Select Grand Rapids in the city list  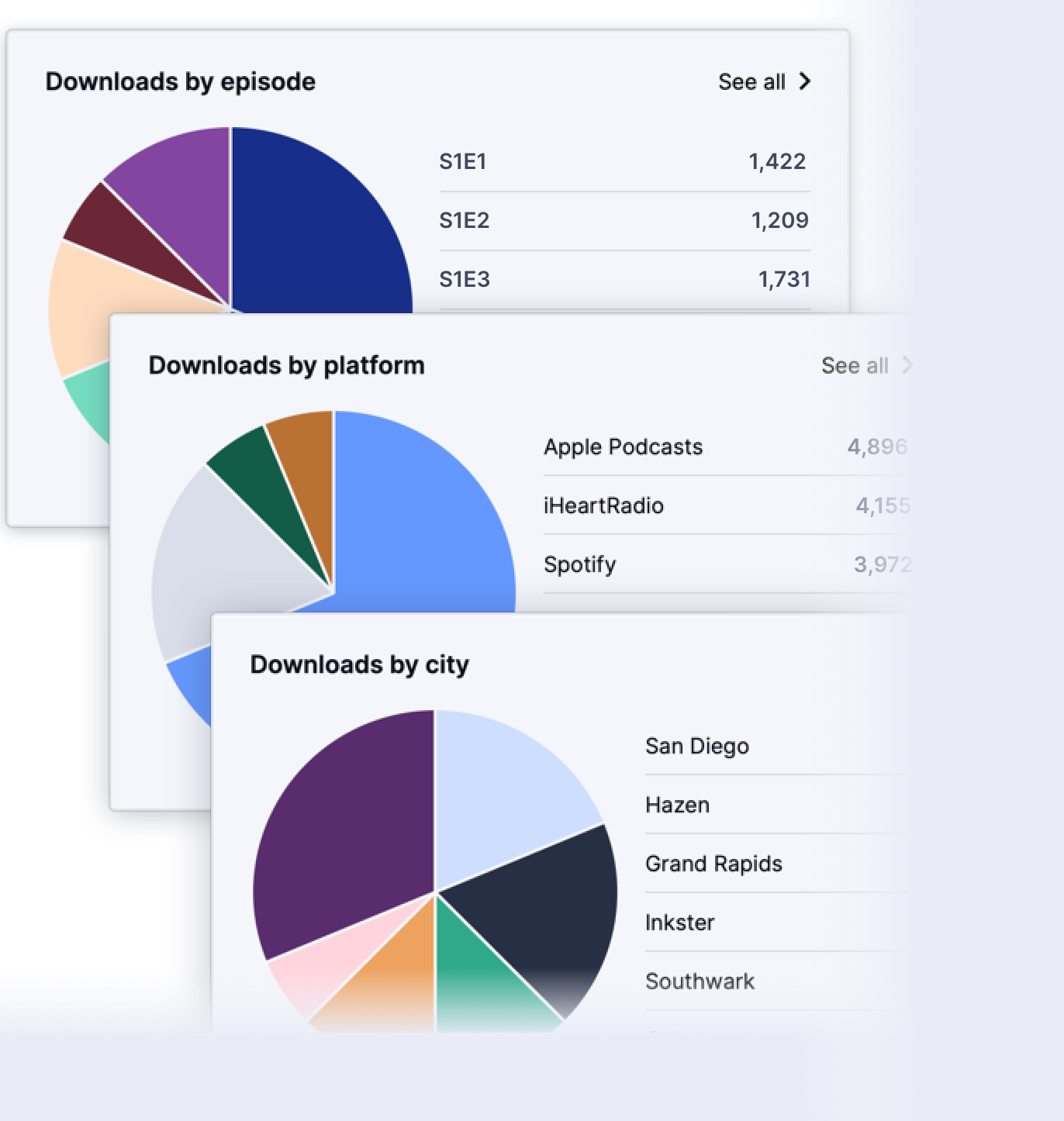pos(713,864)
